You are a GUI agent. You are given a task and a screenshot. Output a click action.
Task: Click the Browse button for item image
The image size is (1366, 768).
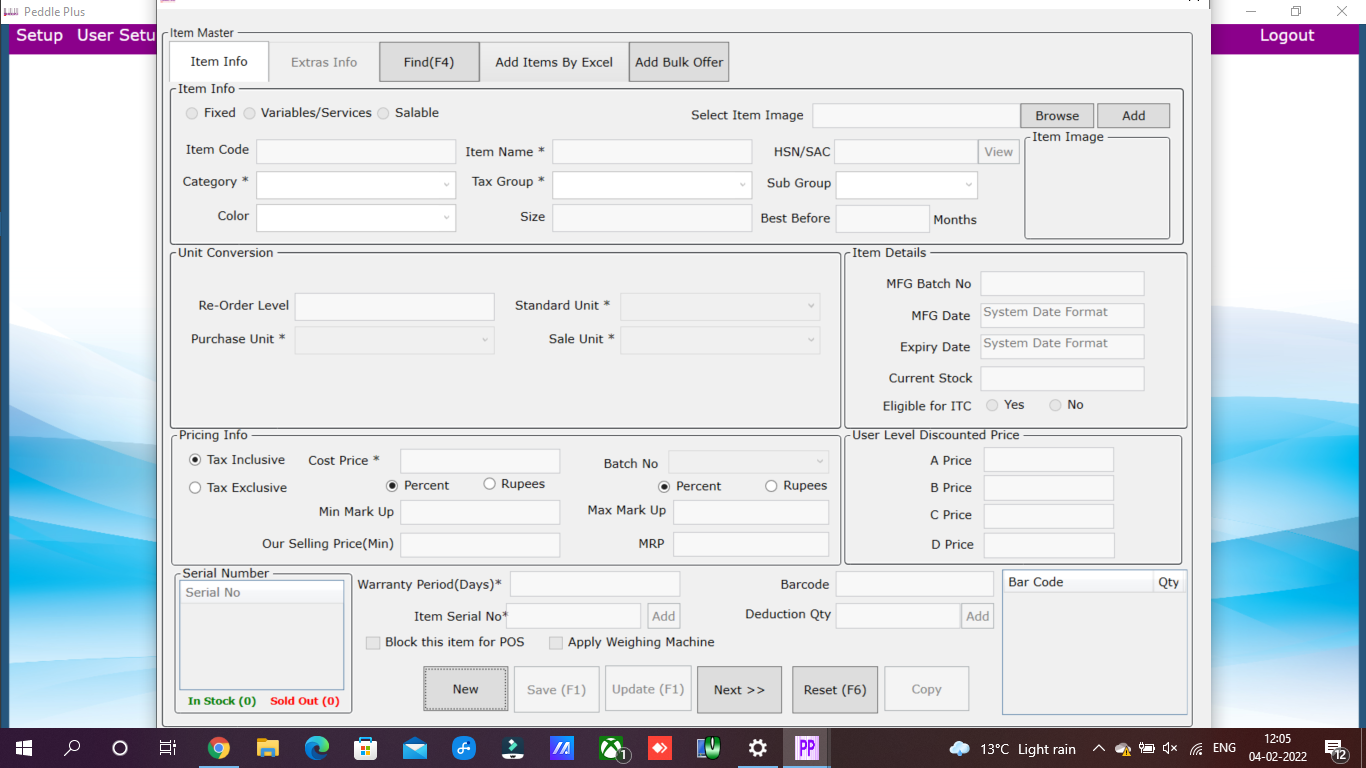1057,116
